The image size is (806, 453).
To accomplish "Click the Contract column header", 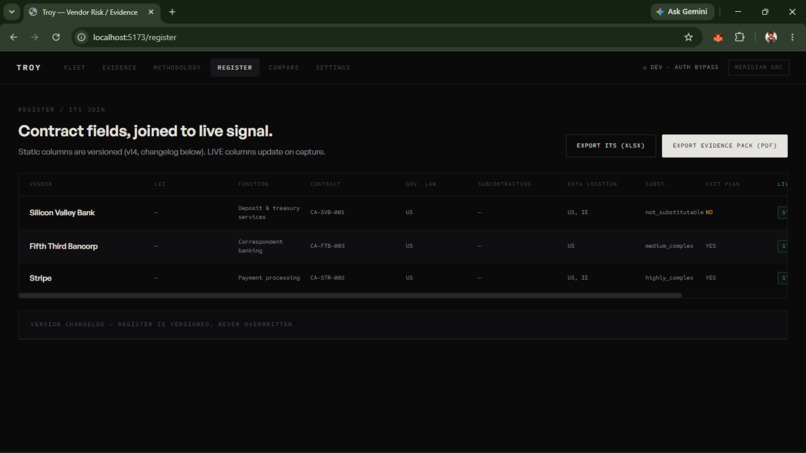I will (325, 184).
